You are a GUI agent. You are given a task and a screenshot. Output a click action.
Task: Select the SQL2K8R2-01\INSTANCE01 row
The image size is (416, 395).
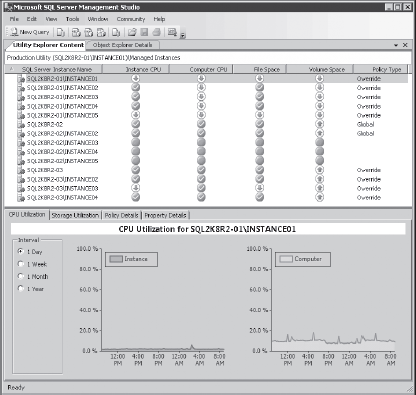pyautogui.click(x=206, y=79)
